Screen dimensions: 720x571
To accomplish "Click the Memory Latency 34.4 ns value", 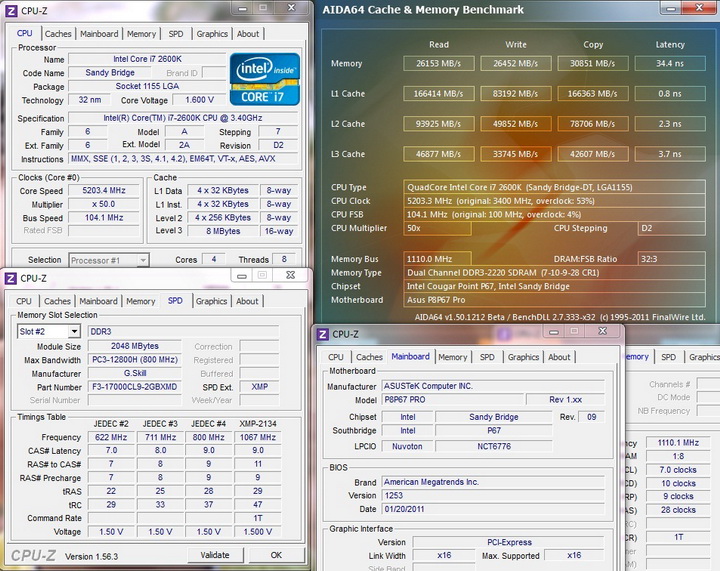I will tap(670, 63).
